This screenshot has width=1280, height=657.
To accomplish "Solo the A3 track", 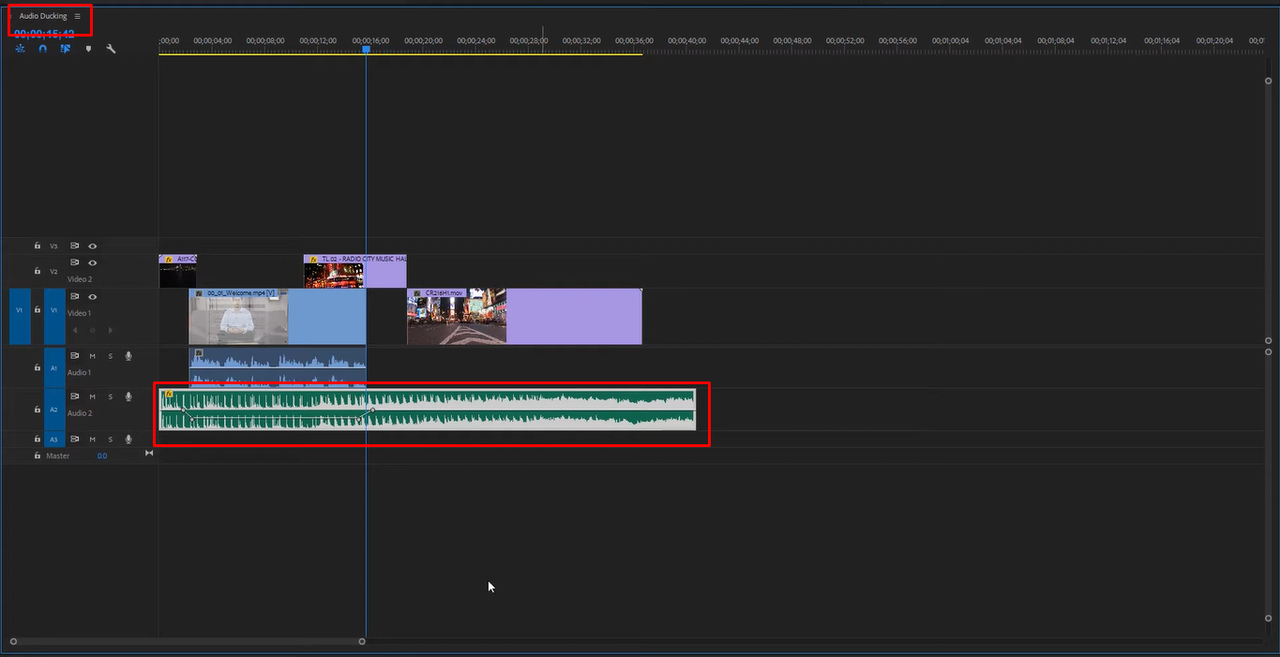I will (x=110, y=439).
